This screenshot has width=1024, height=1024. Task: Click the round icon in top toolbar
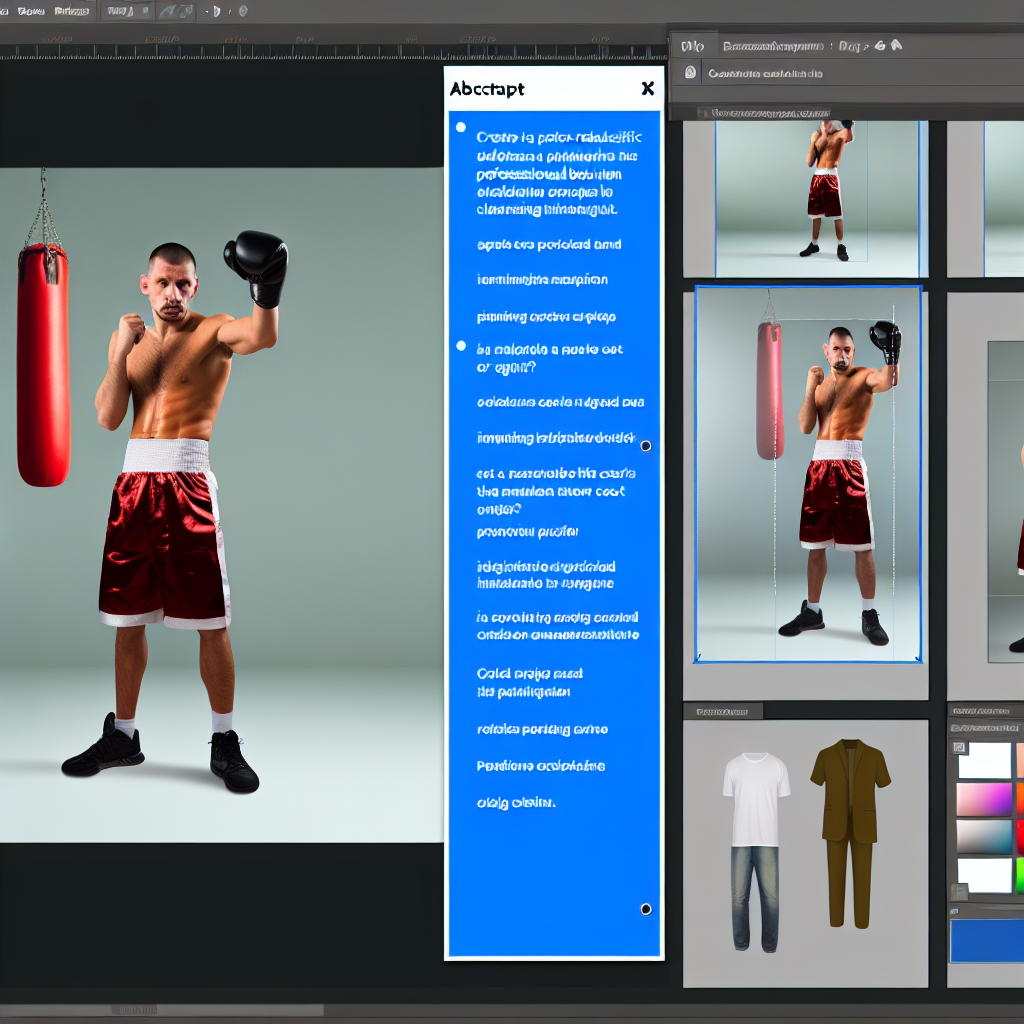point(242,12)
